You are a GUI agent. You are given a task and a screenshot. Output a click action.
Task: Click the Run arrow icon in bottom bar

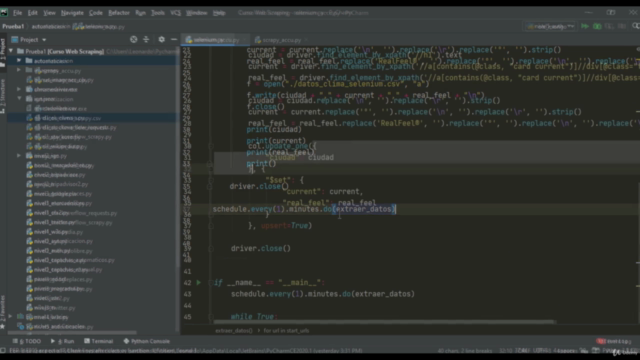click(53, 341)
